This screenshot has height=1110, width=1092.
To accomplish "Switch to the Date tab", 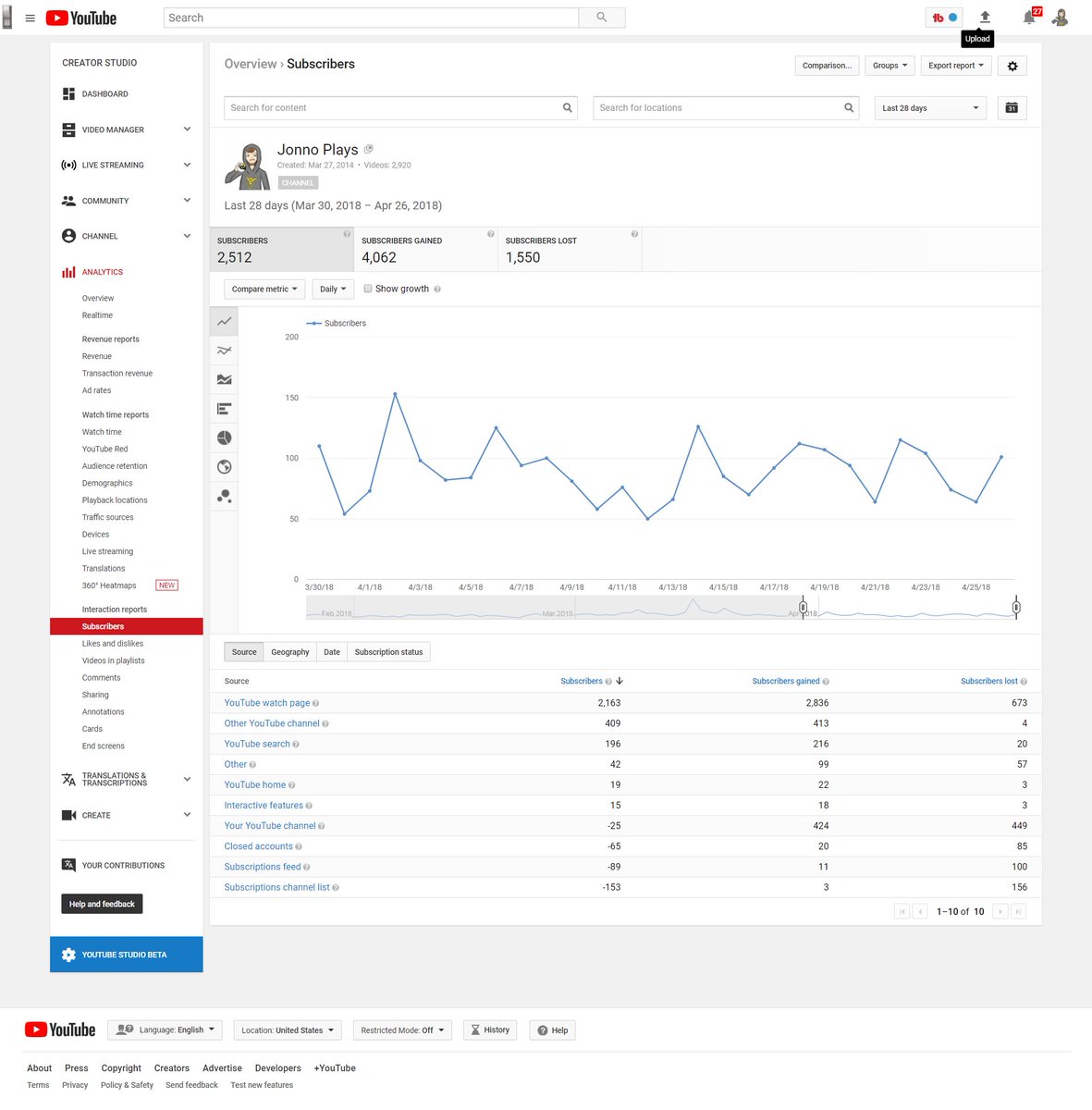I will point(332,652).
